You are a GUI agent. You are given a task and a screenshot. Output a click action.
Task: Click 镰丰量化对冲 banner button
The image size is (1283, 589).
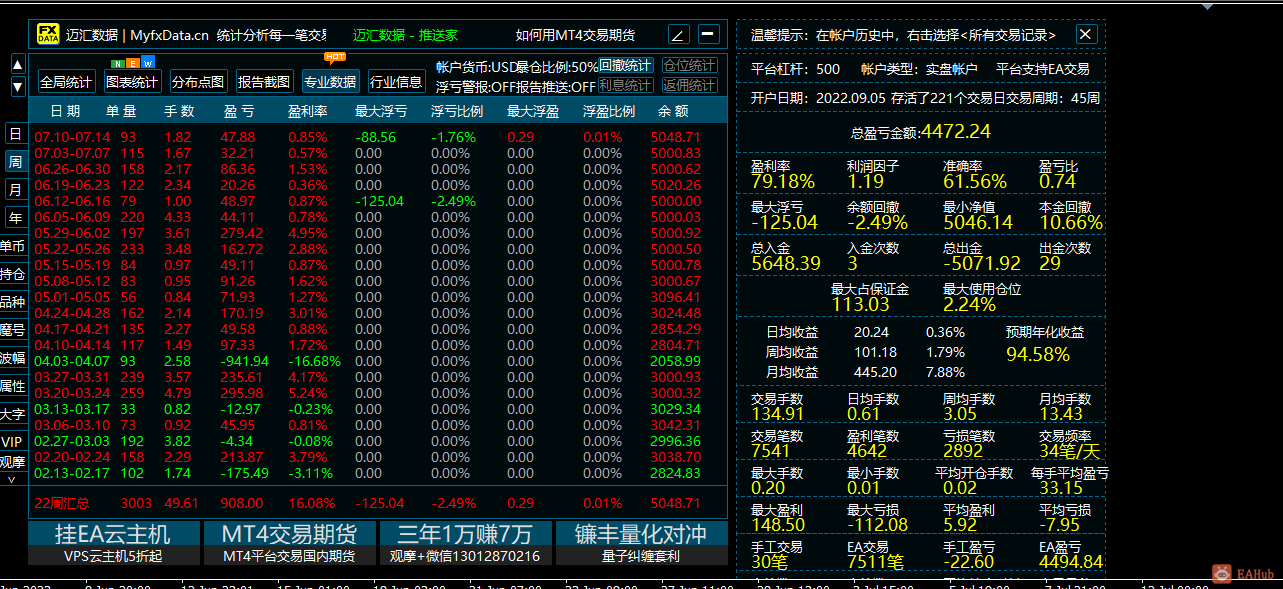(x=641, y=534)
